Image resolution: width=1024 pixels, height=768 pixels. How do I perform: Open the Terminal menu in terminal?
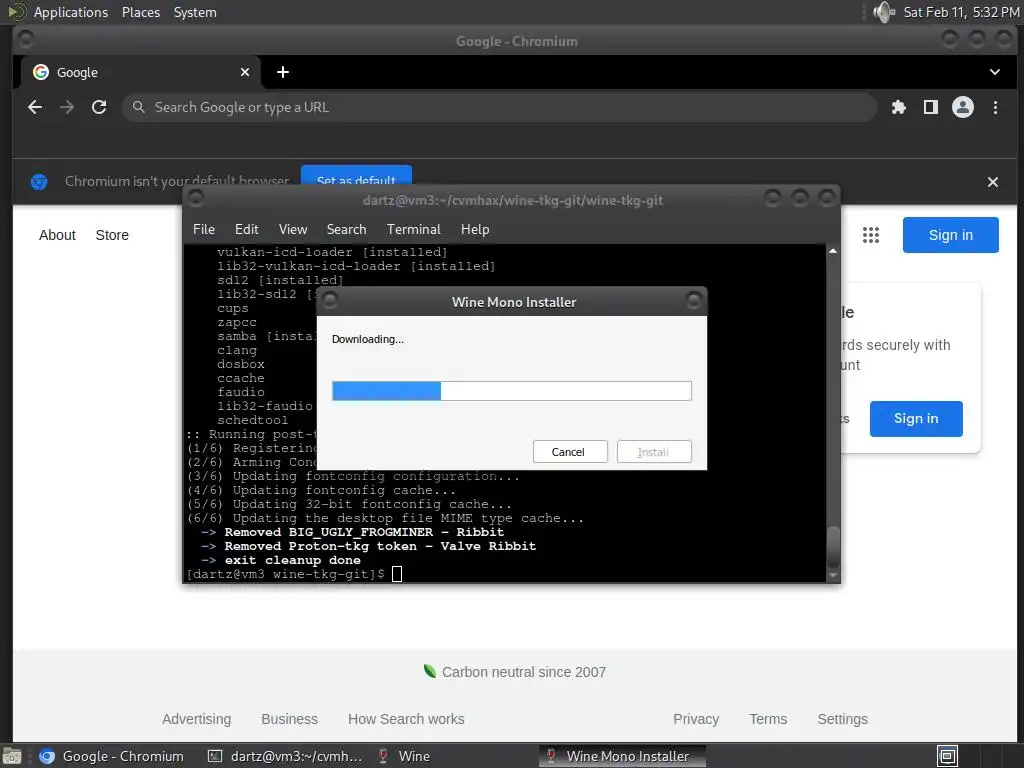[x=413, y=229]
